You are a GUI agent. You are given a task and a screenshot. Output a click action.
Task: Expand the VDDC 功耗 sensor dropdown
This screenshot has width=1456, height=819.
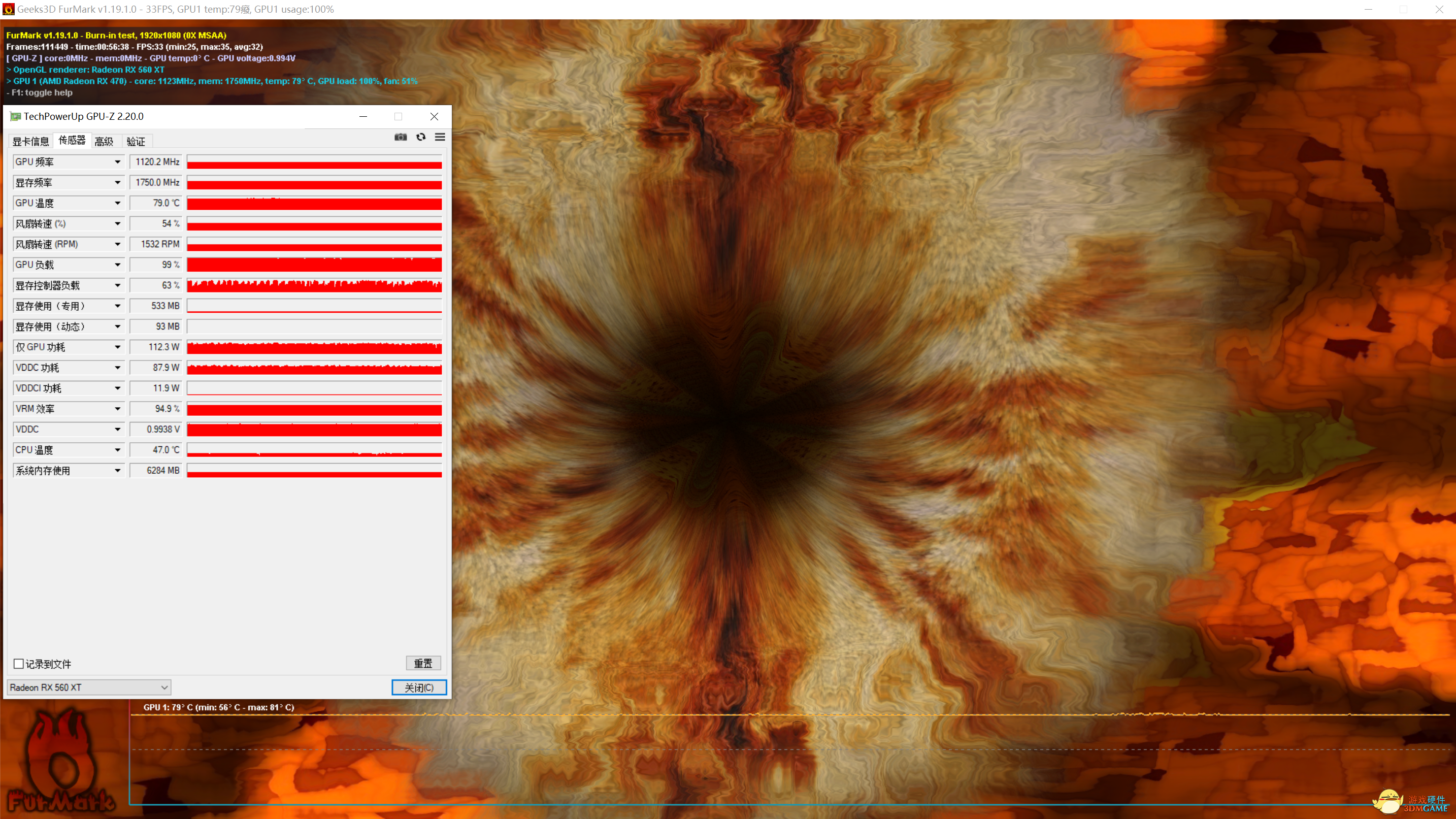point(117,368)
